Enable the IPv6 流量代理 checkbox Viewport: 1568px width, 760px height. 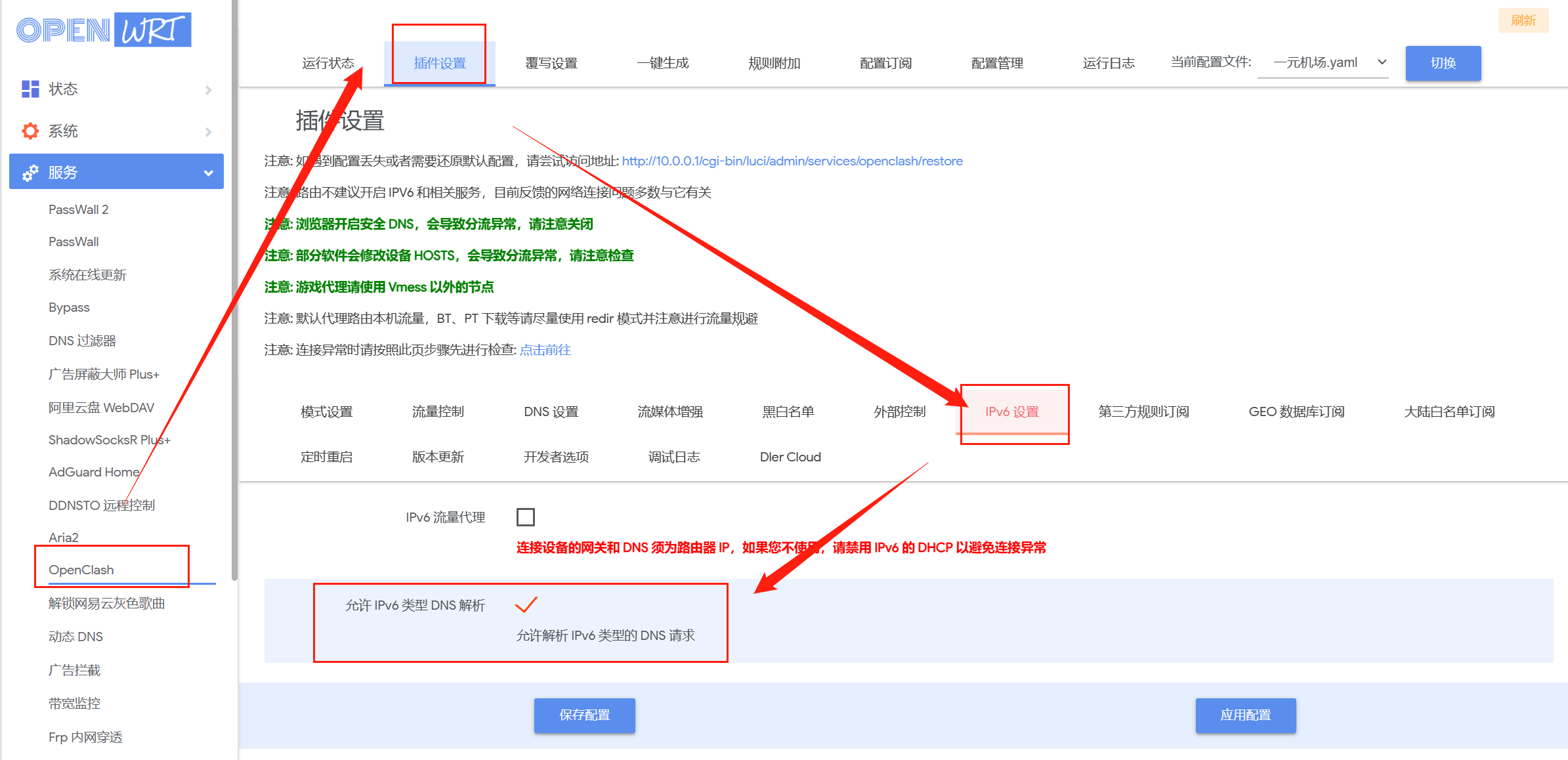(526, 517)
